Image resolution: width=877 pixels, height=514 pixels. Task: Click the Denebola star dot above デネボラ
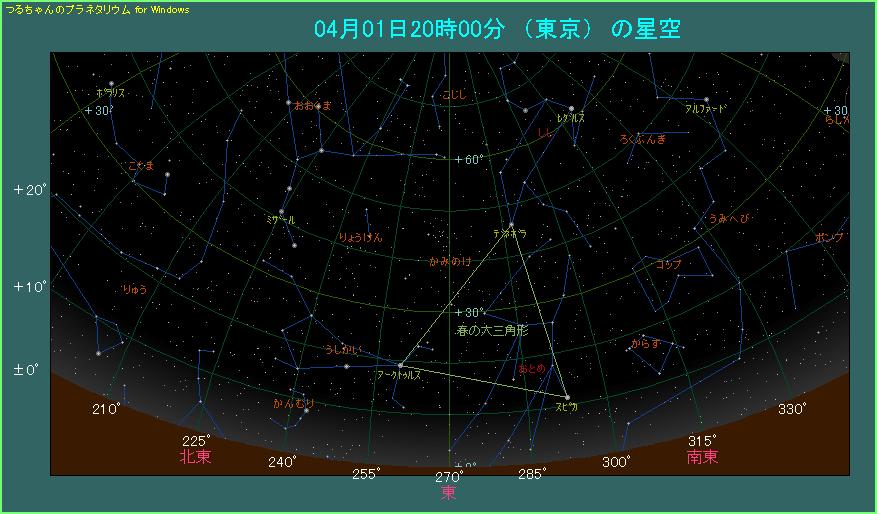[511, 225]
